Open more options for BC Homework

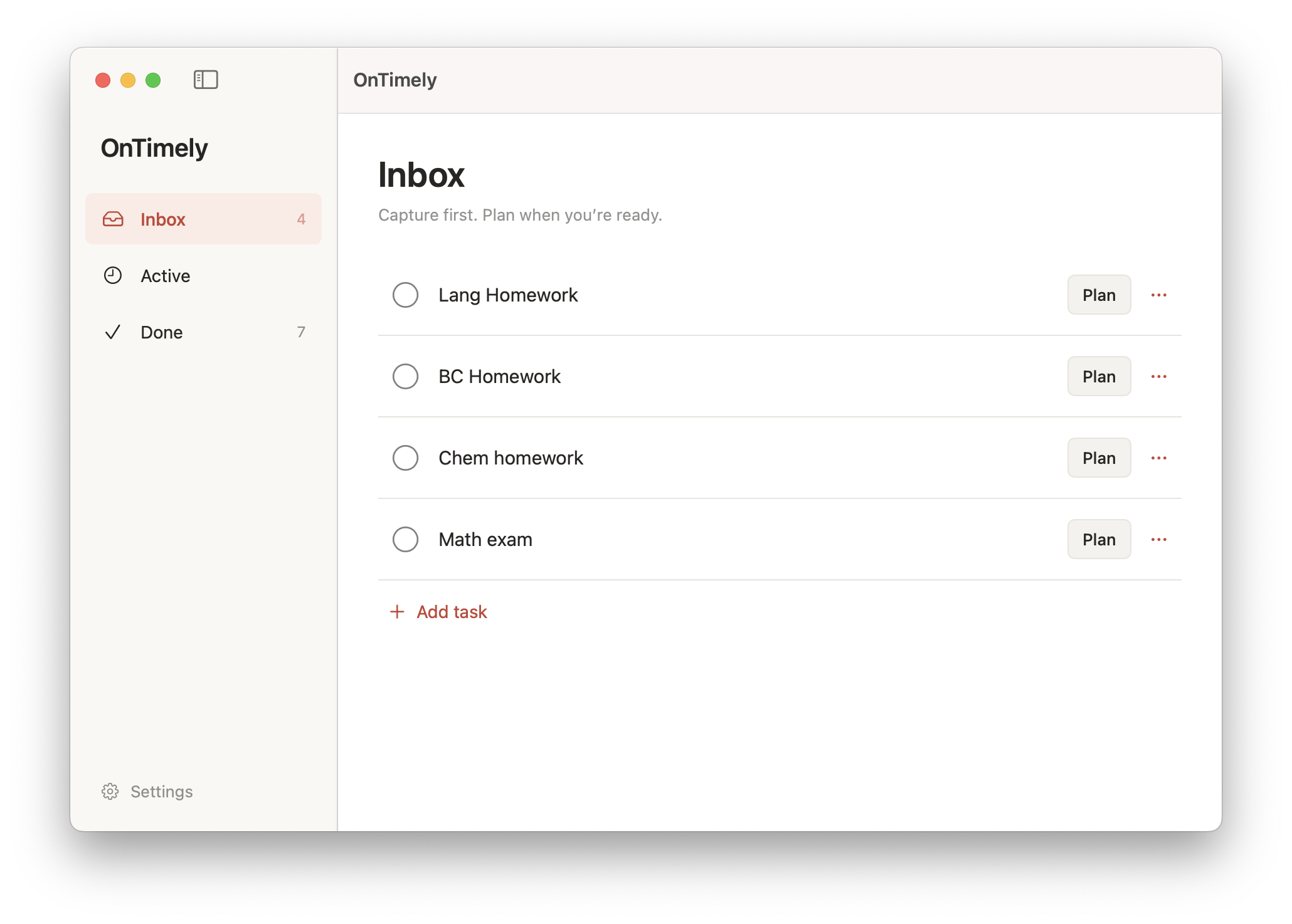[x=1159, y=377]
